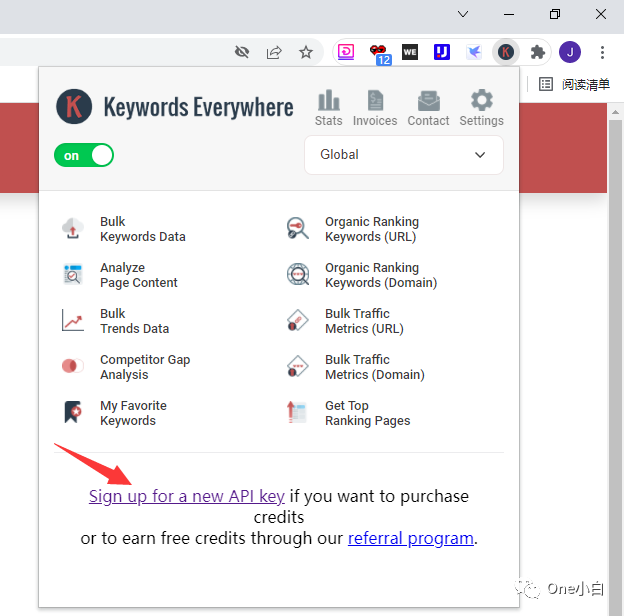Screen dimensions: 624x616
Task: Open Competitor Gap Analysis
Action: pyautogui.click(x=145, y=367)
